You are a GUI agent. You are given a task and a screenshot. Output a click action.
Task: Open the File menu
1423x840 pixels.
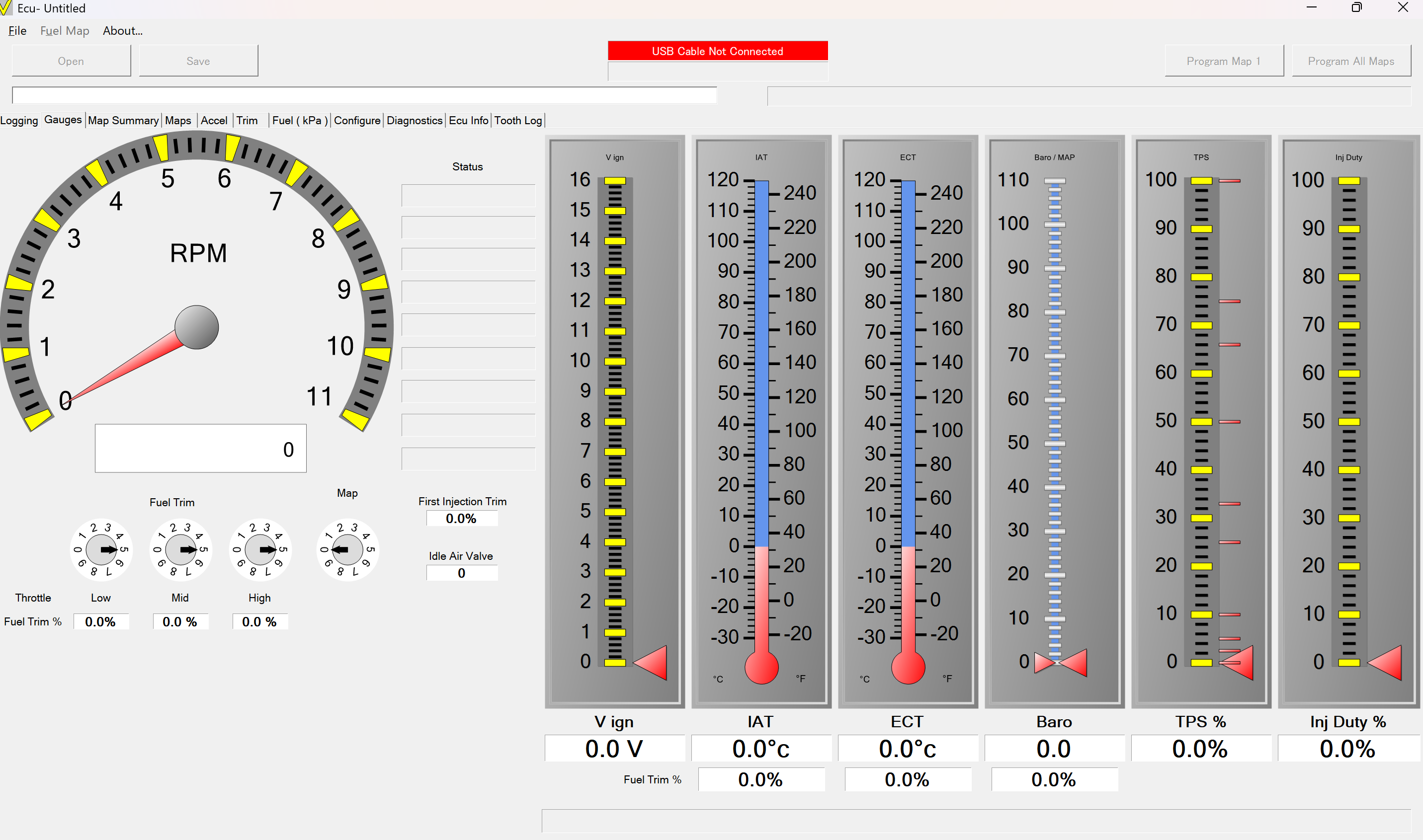pos(17,31)
